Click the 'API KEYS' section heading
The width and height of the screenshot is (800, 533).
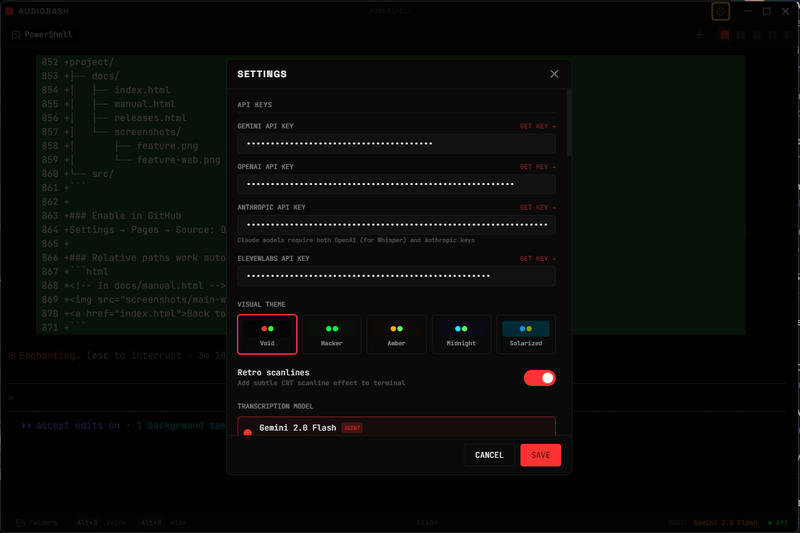coord(255,105)
